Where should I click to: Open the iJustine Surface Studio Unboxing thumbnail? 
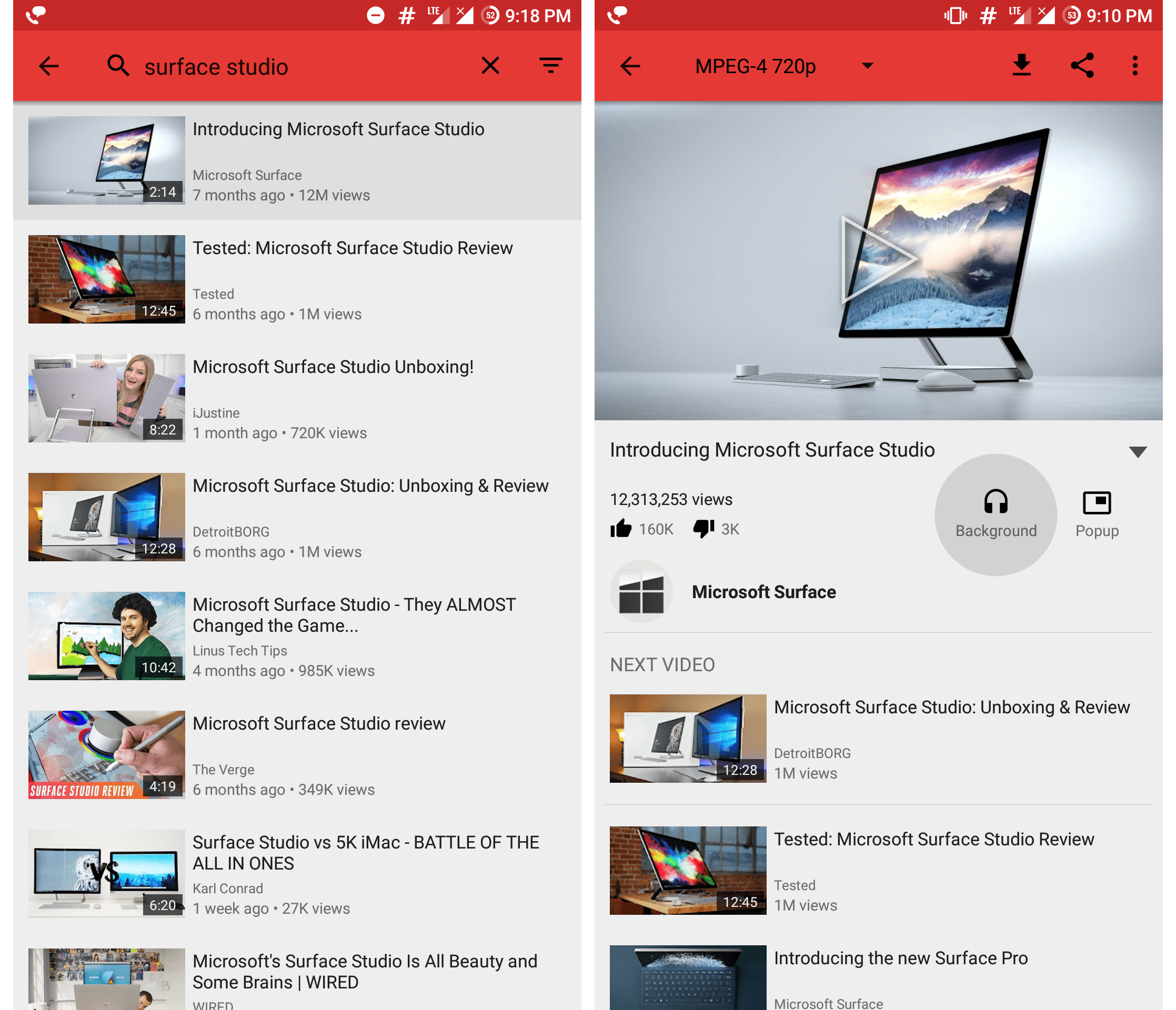coord(106,397)
